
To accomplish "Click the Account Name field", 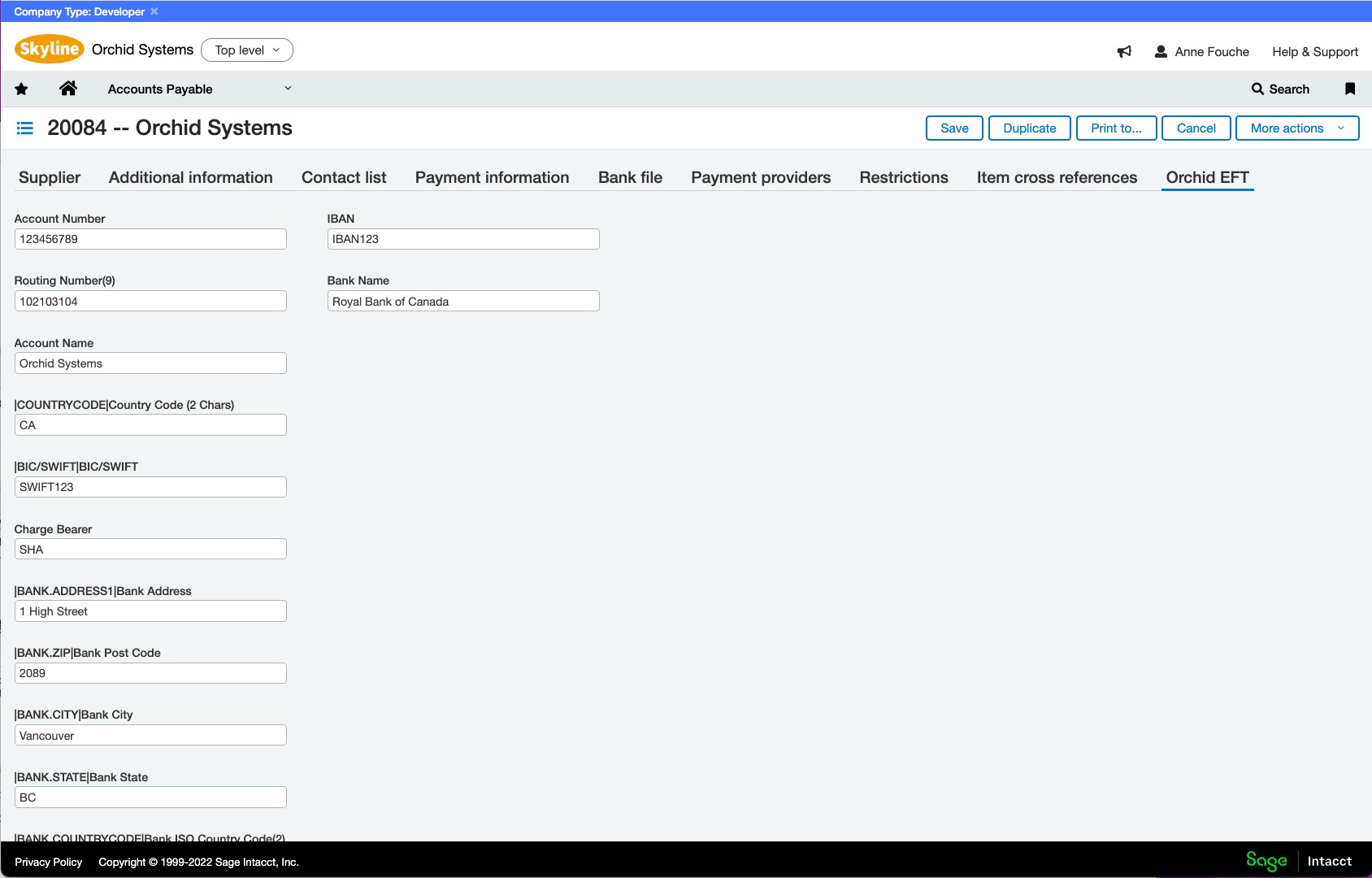I will pos(150,363).
